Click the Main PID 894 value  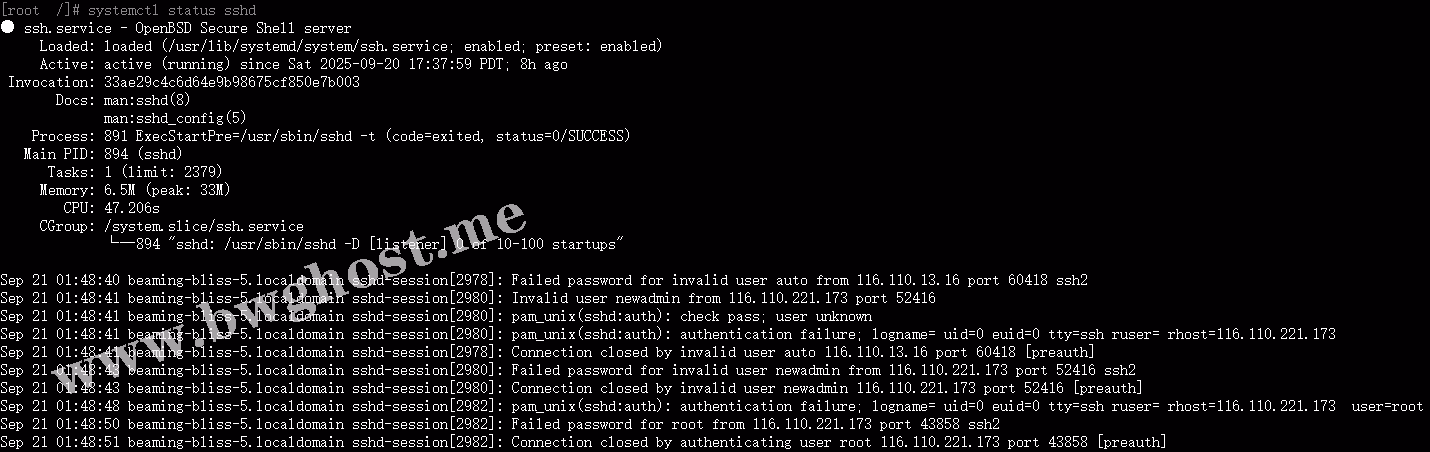click(x=143, y=155)
